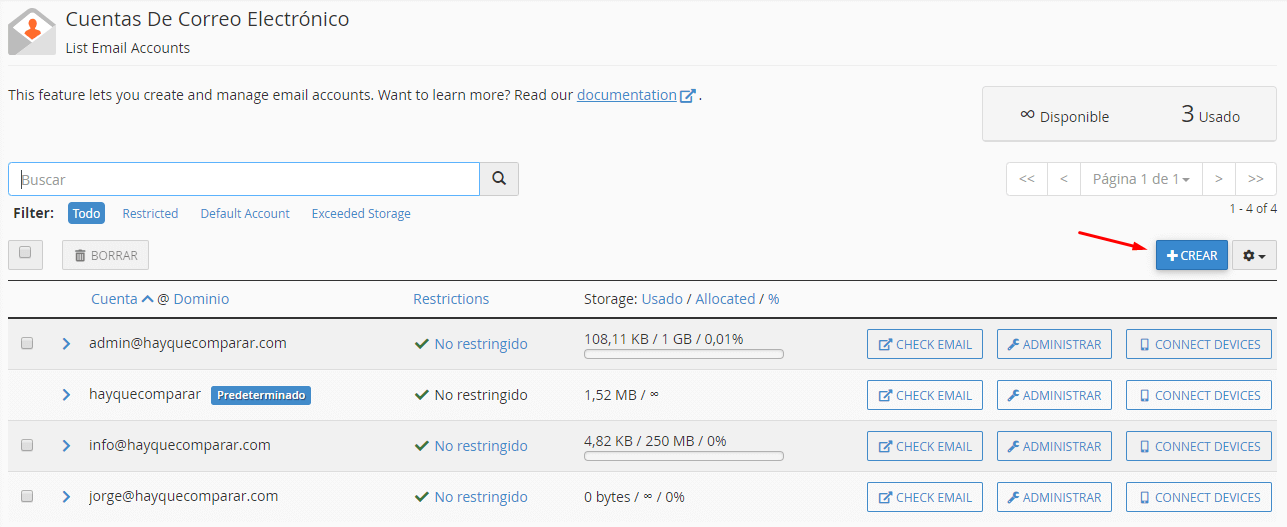Go to the last page with >> icon
The image size is (1287, 527).
pyautogui.click(x=1256, y=179)
